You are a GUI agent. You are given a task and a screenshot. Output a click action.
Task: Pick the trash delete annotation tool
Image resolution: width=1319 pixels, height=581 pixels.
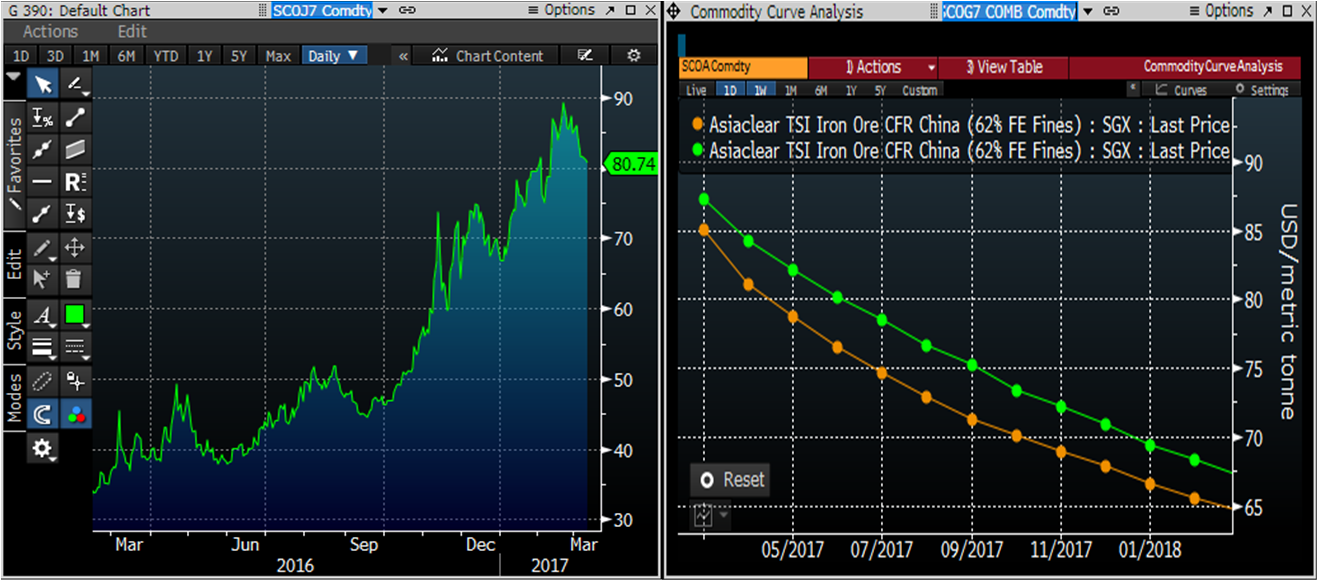[74, 279]
